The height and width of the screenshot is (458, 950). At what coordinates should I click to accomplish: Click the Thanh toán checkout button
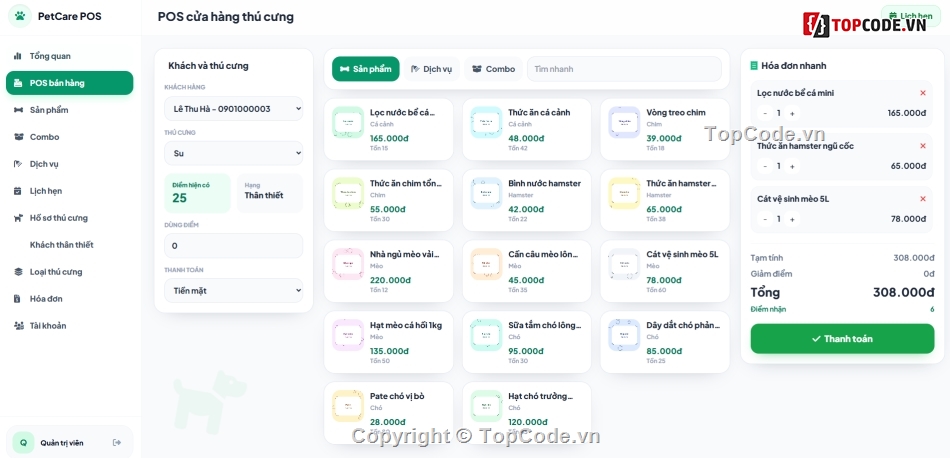pyautogui.click(x=842, y=339)
